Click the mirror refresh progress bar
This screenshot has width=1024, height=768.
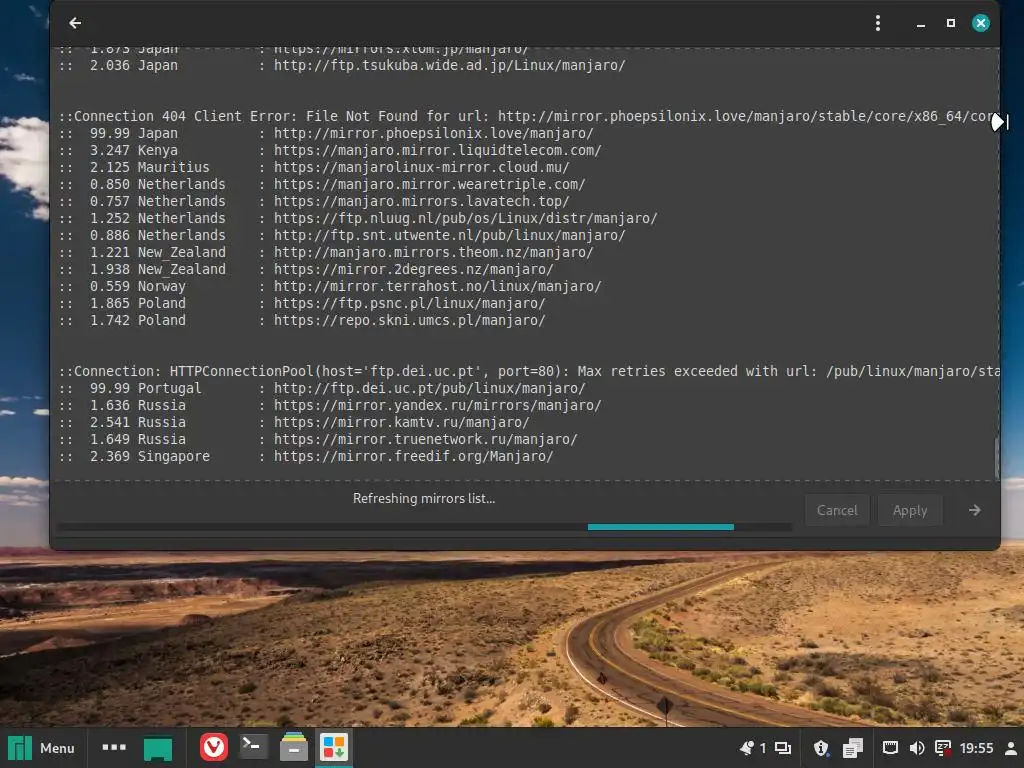(x=424, y=526)
